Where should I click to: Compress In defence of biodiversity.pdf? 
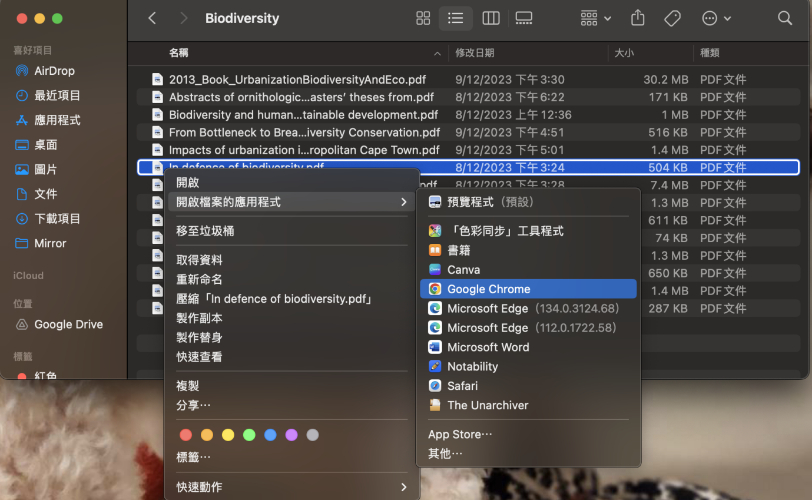coord(292,299)
